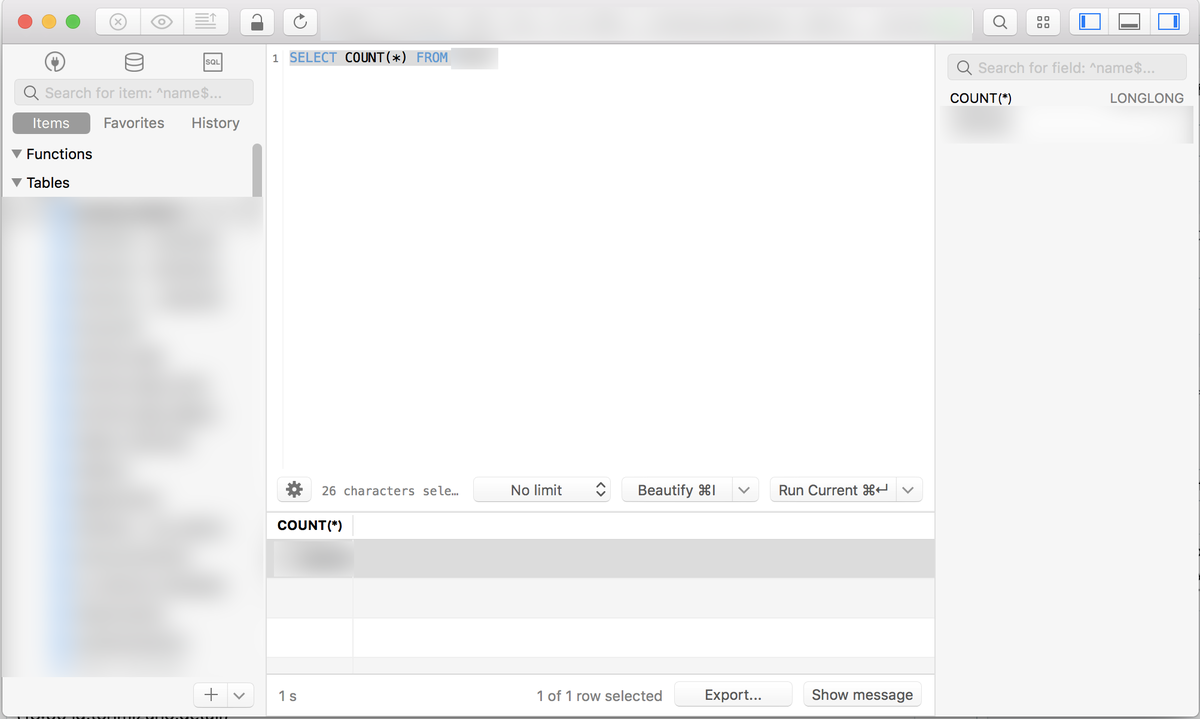Switch to the Favorites tab
The height and width of the screenshot is (719, 1200).
point(134,123)
